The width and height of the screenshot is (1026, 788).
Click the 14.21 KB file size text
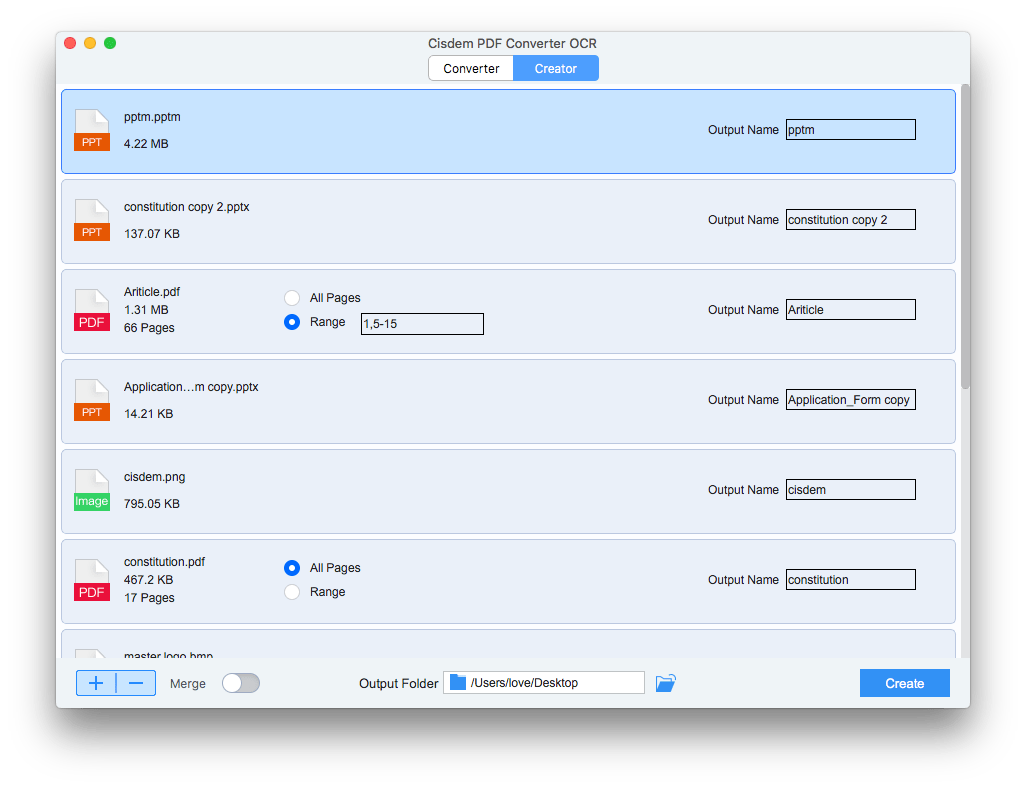(x=149, y=414)
